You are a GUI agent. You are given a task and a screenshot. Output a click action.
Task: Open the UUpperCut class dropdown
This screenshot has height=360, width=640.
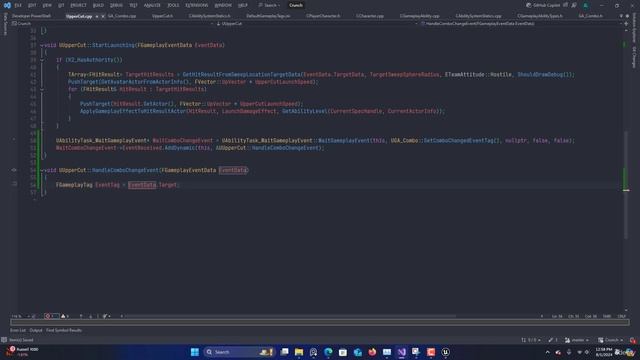click(x=317, y=24)
